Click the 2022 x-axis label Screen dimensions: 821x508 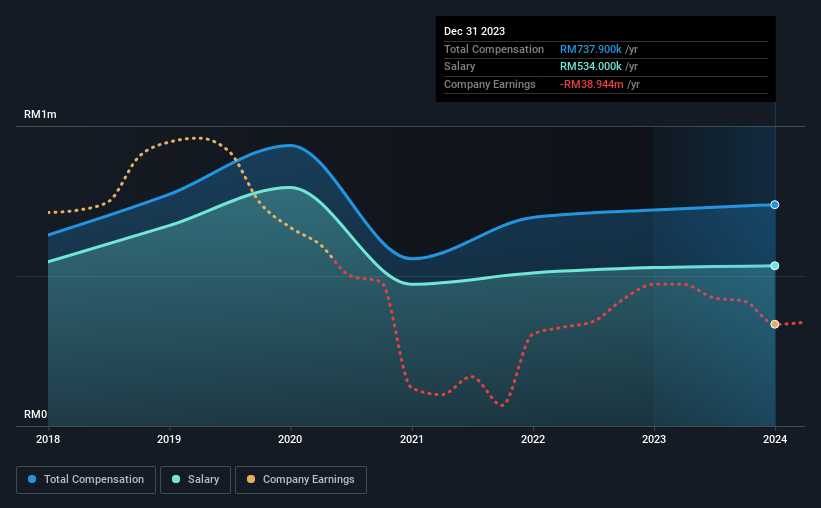coord(532,439)
